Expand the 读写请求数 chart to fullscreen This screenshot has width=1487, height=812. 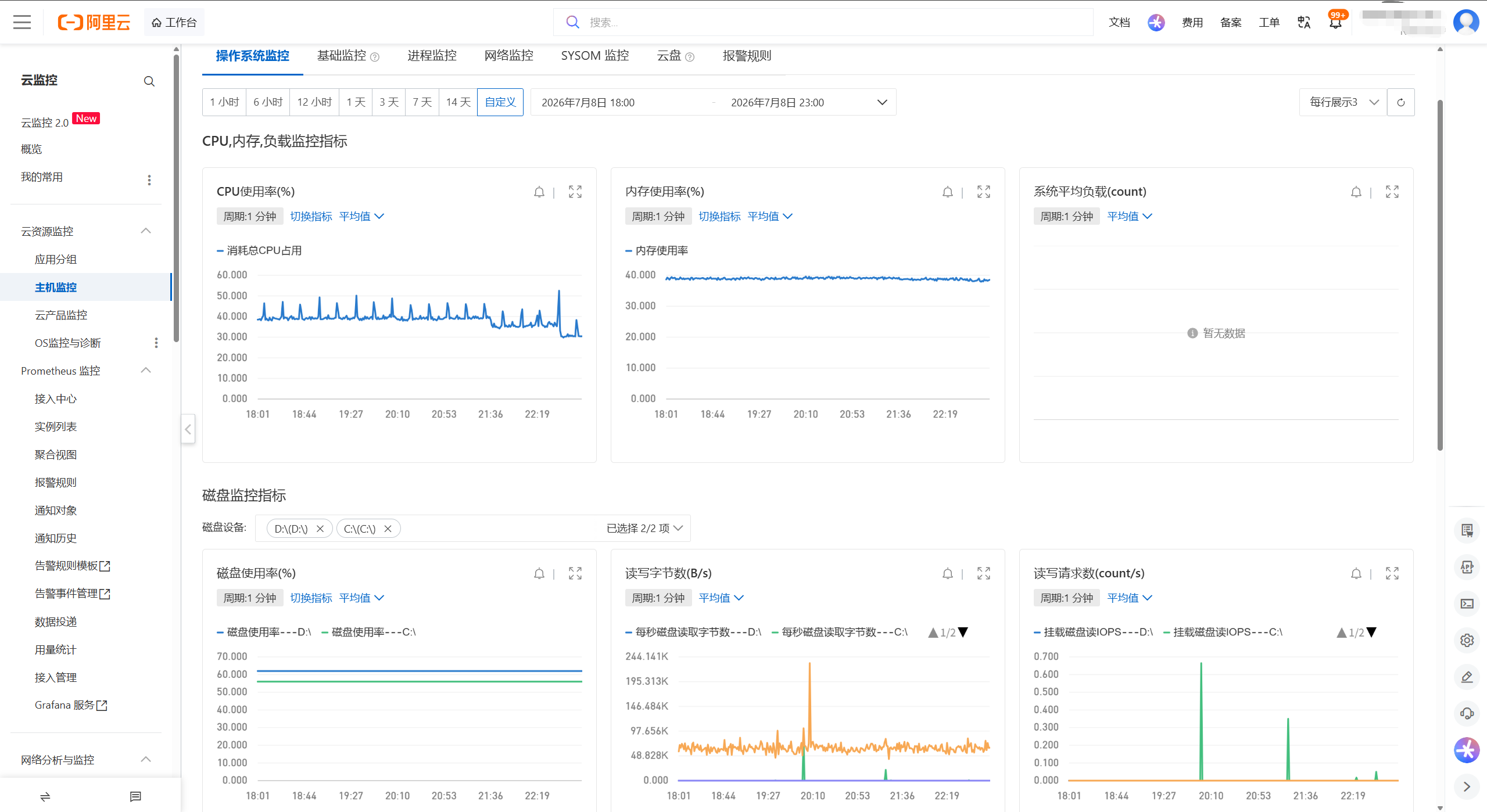[1392, 573]
